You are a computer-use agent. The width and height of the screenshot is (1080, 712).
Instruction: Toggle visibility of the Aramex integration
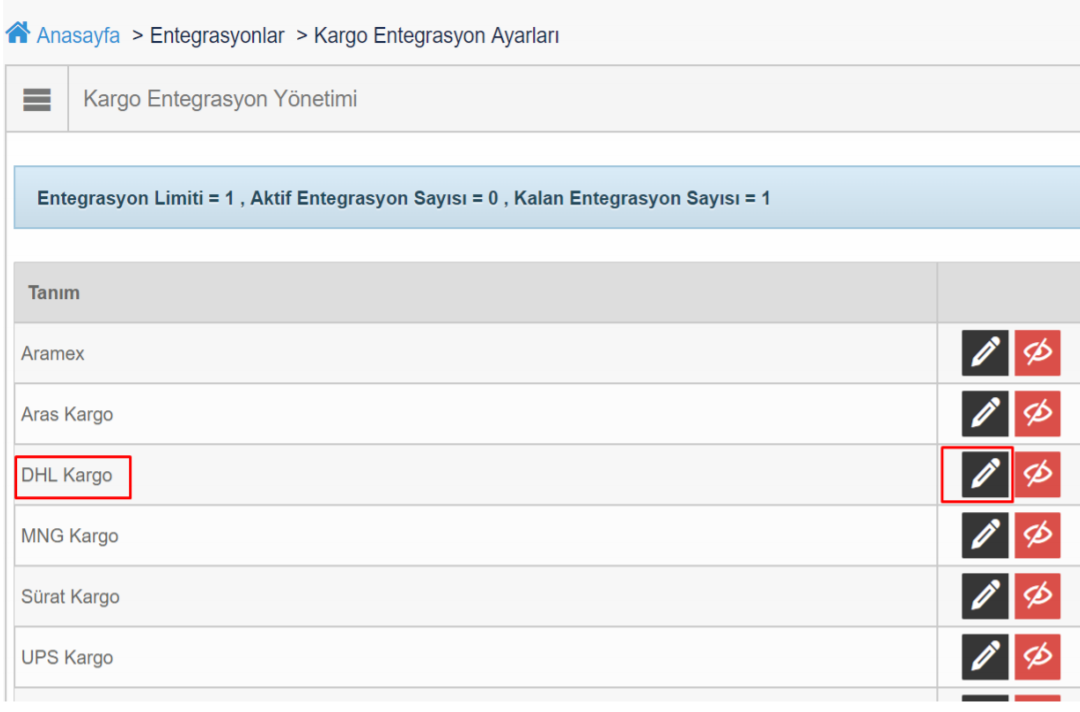1037,353
